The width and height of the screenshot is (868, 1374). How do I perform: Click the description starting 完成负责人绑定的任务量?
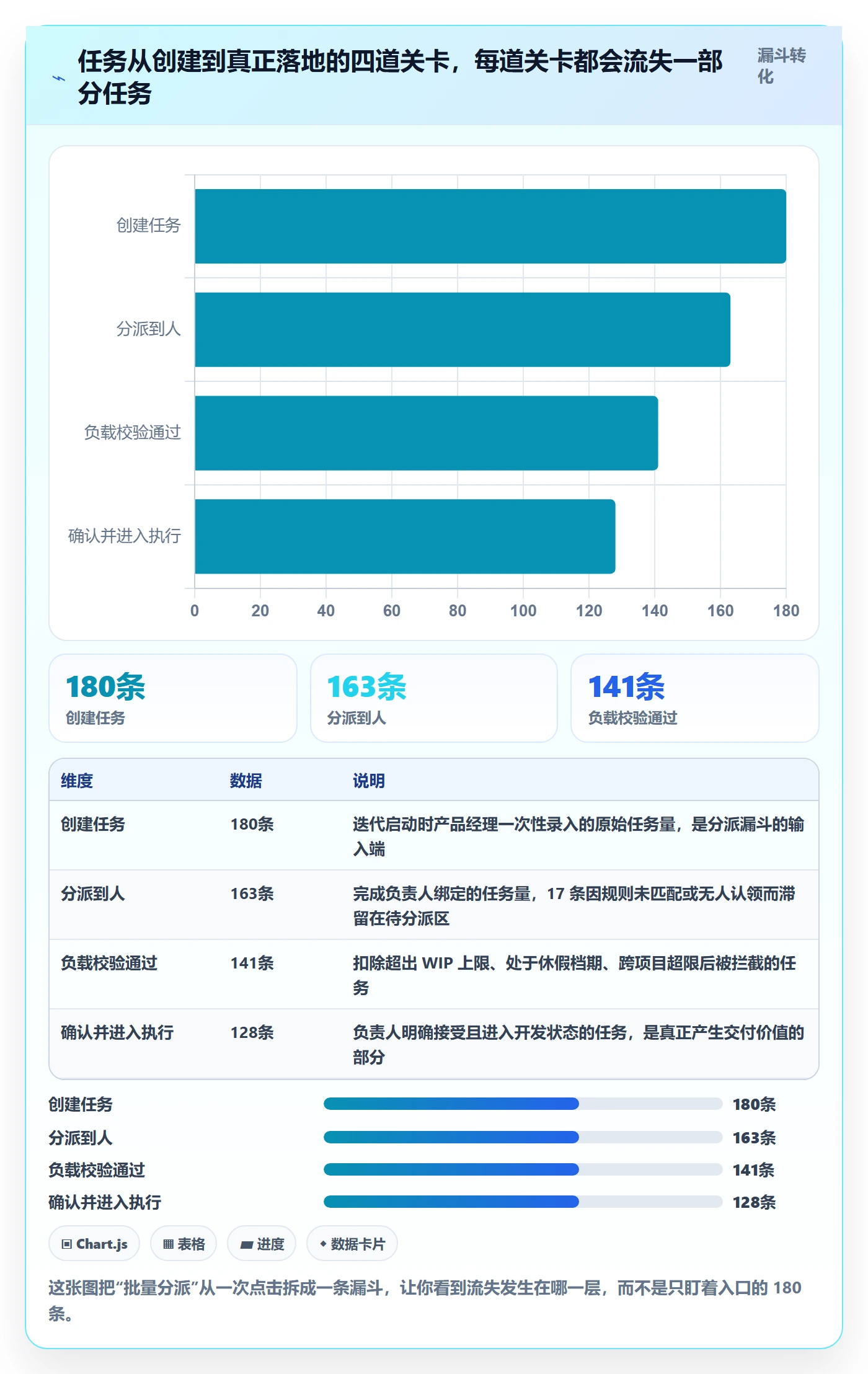click(574, 906)
